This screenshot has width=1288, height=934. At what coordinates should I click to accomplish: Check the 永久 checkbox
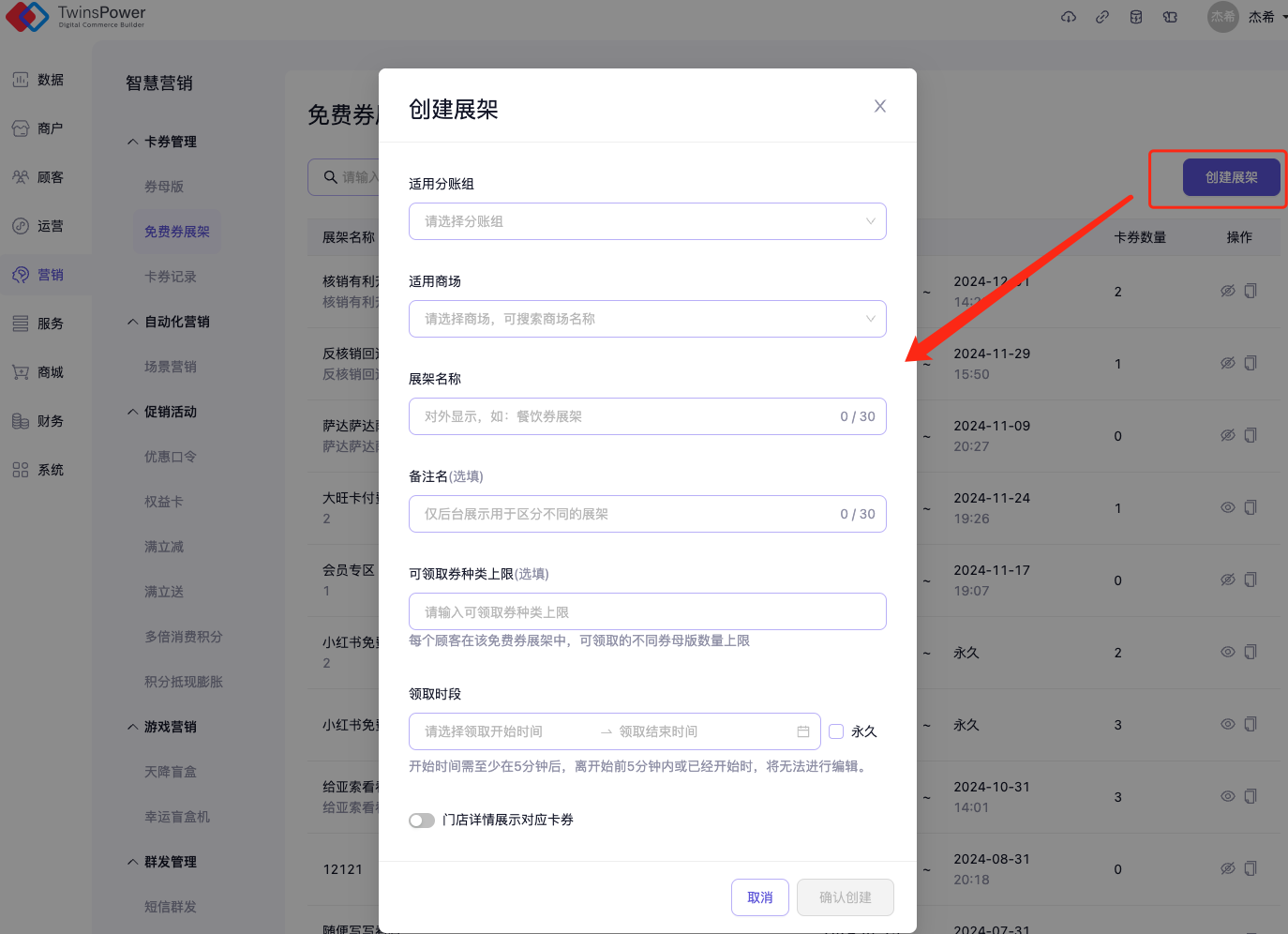click(836, 731)
